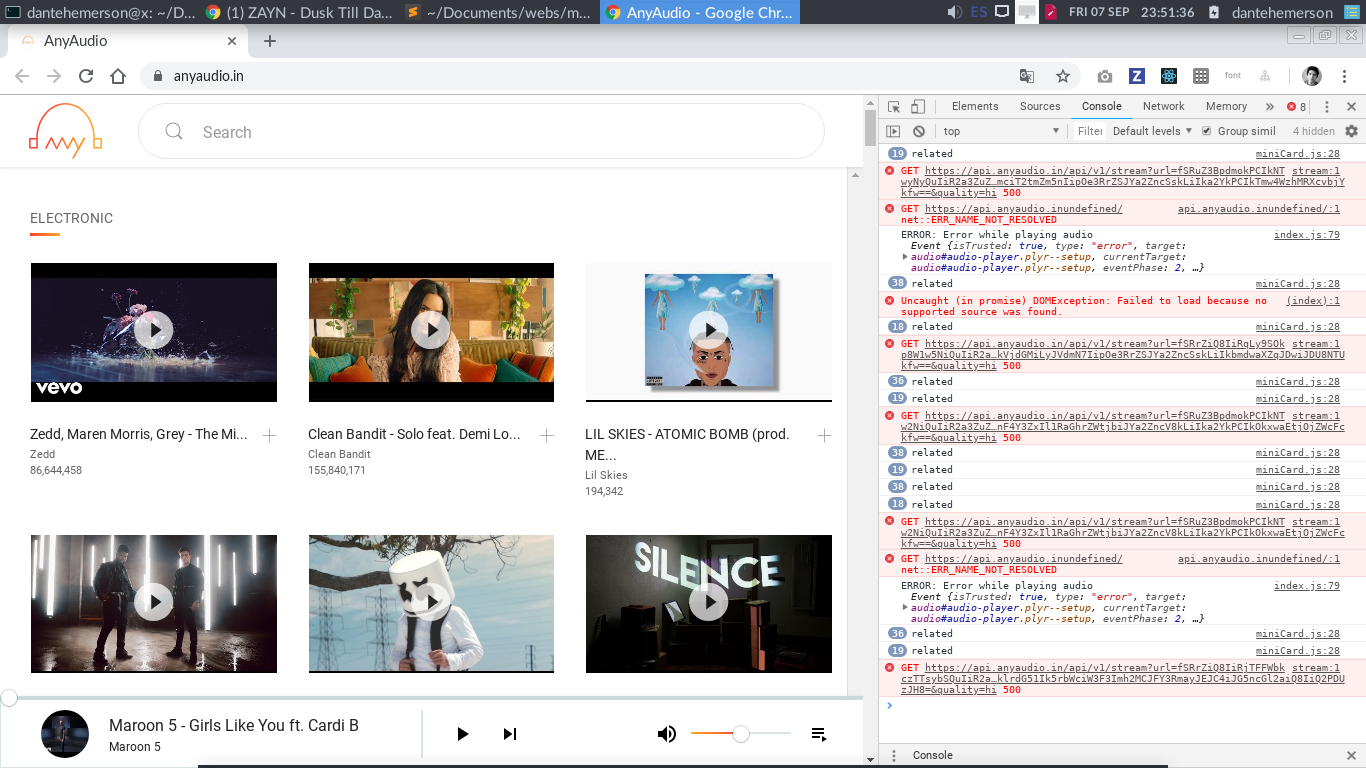Open console settings gear

(x=1352, y=131)
